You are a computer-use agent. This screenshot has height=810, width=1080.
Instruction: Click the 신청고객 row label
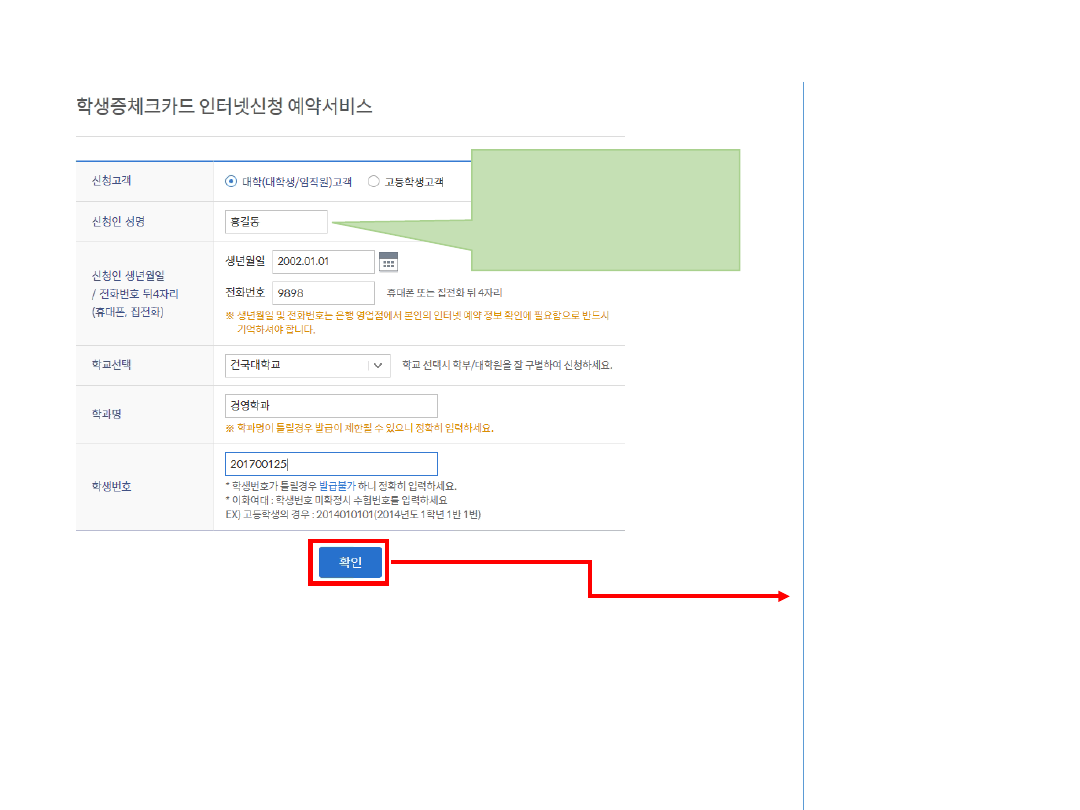(111, 181)
